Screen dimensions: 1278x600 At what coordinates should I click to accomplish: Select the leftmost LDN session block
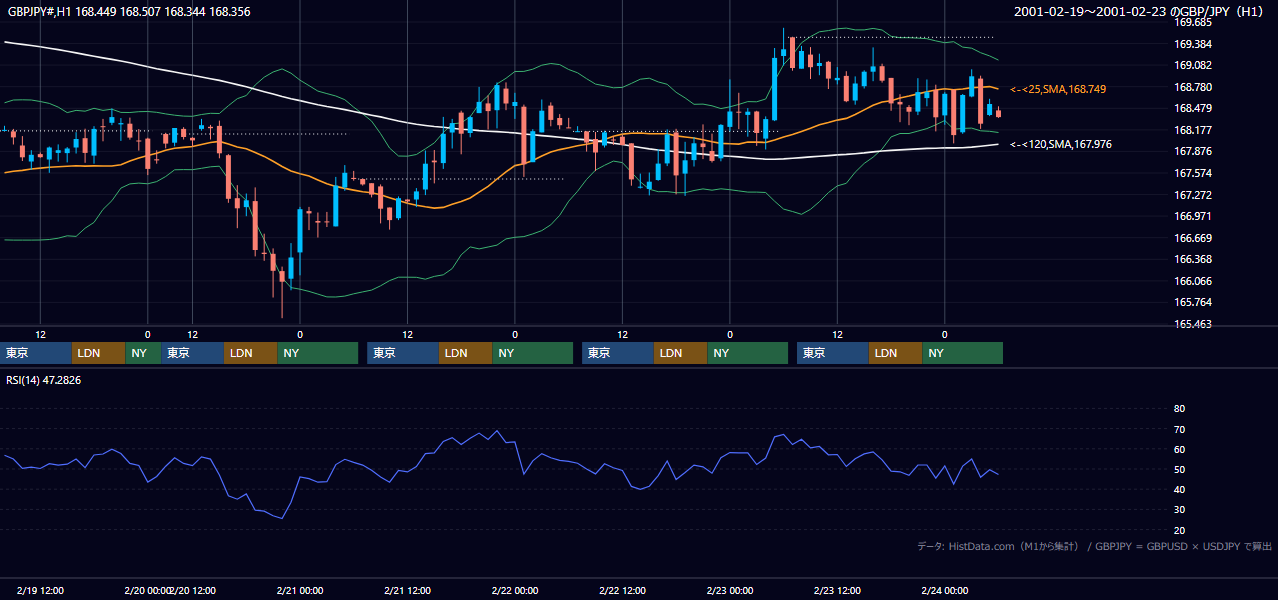[x=99, y=353]
